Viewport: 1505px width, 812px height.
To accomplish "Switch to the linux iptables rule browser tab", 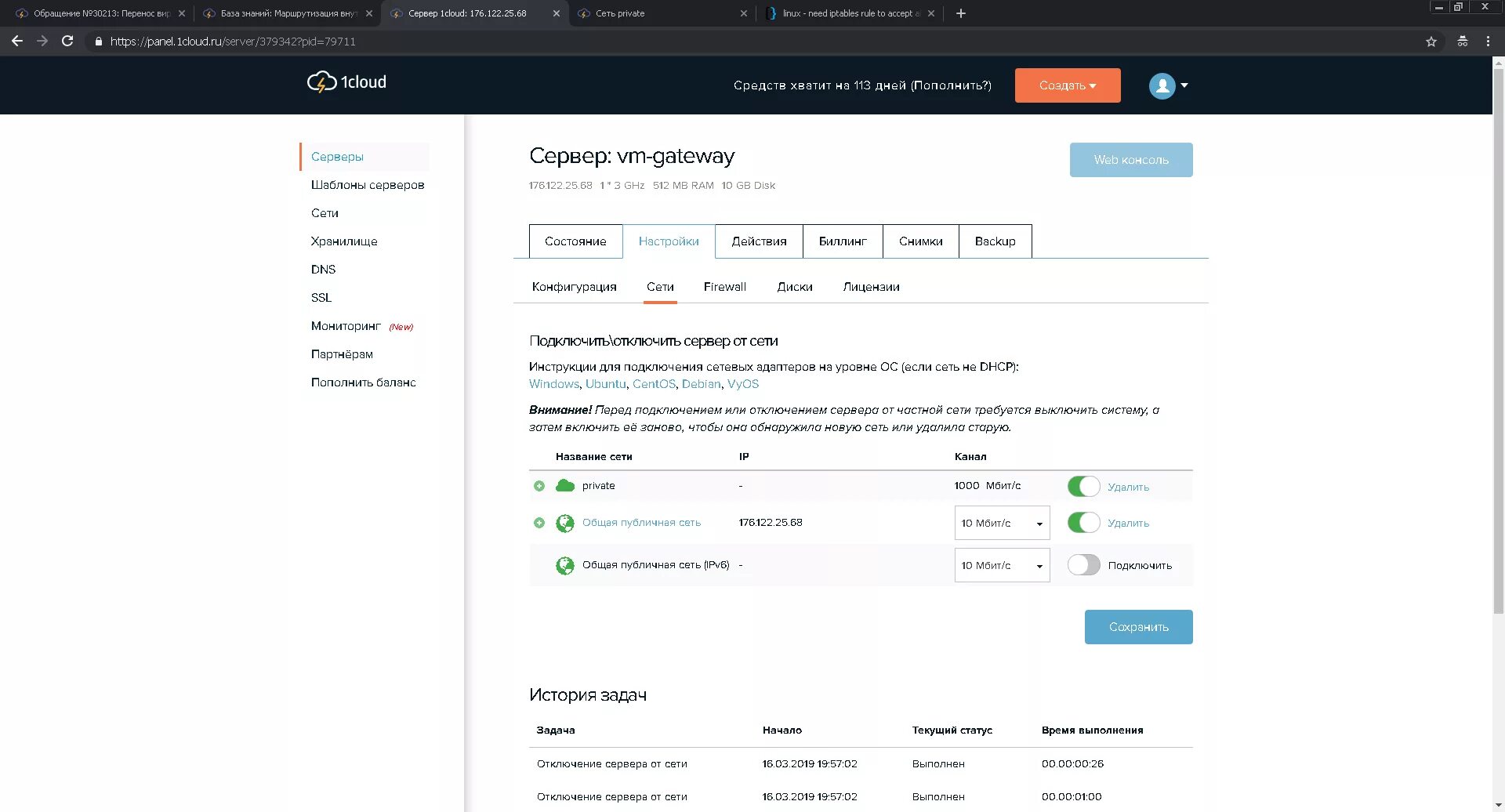I will [x=850, y=13].
